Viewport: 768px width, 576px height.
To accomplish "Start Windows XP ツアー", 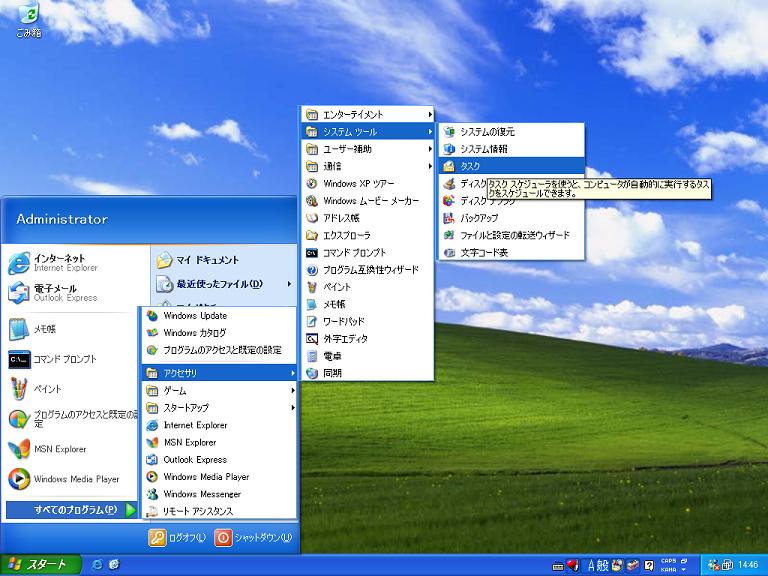I will tap(368, 183).
